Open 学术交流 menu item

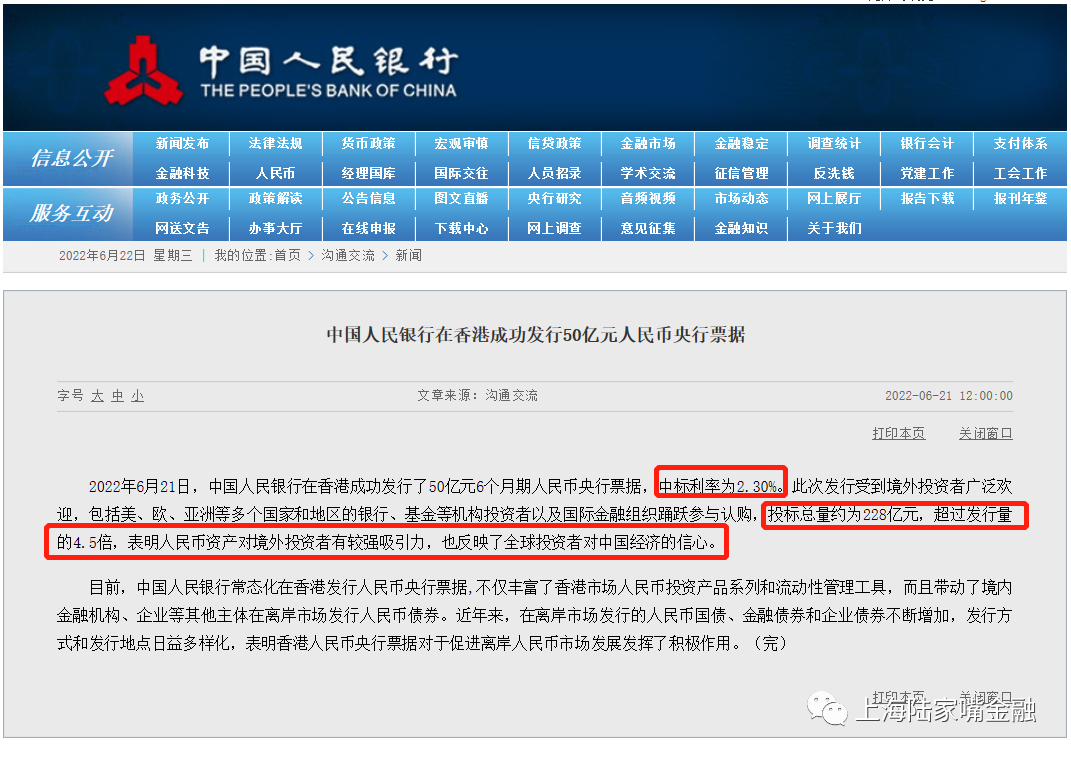pos(648,174)
